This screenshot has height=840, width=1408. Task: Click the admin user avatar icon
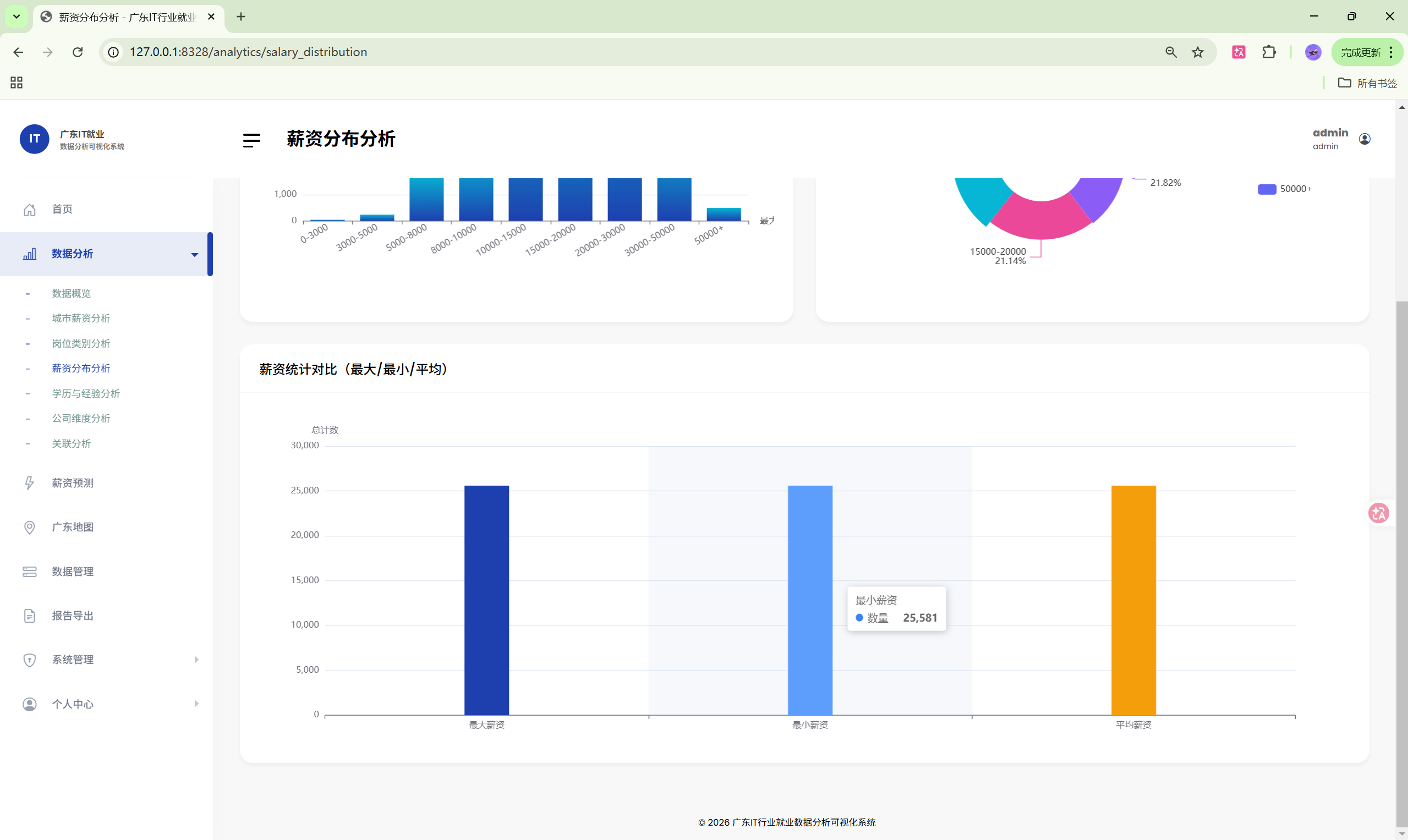(1365, 139)
